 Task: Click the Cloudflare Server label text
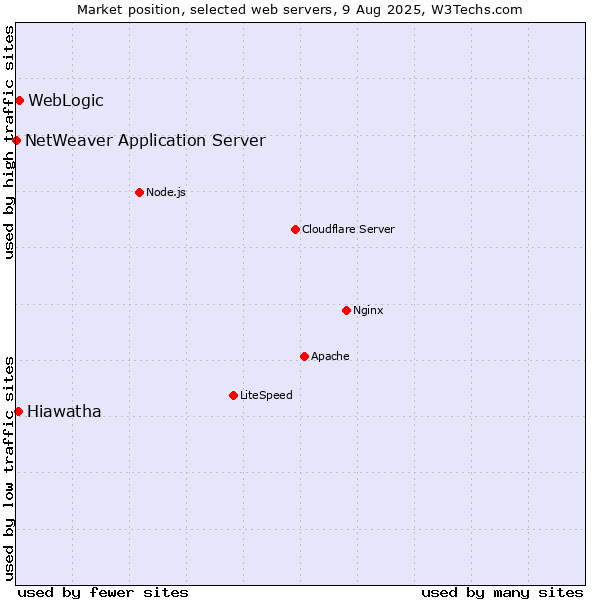(x=349, y=229)
